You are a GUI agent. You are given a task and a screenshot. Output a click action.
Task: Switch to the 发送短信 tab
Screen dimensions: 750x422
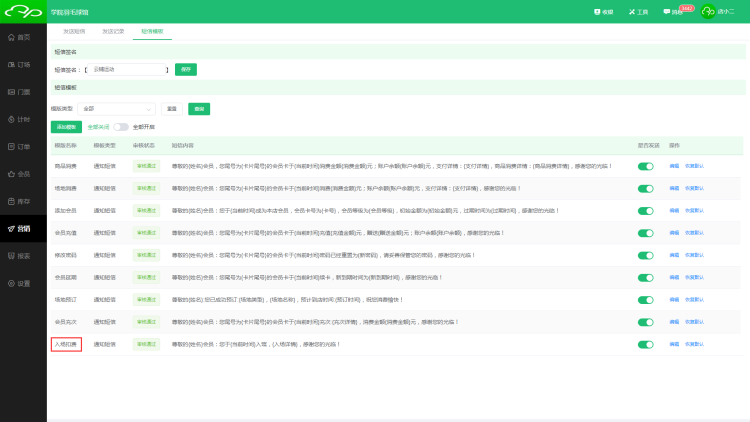(x=74, y=32)
